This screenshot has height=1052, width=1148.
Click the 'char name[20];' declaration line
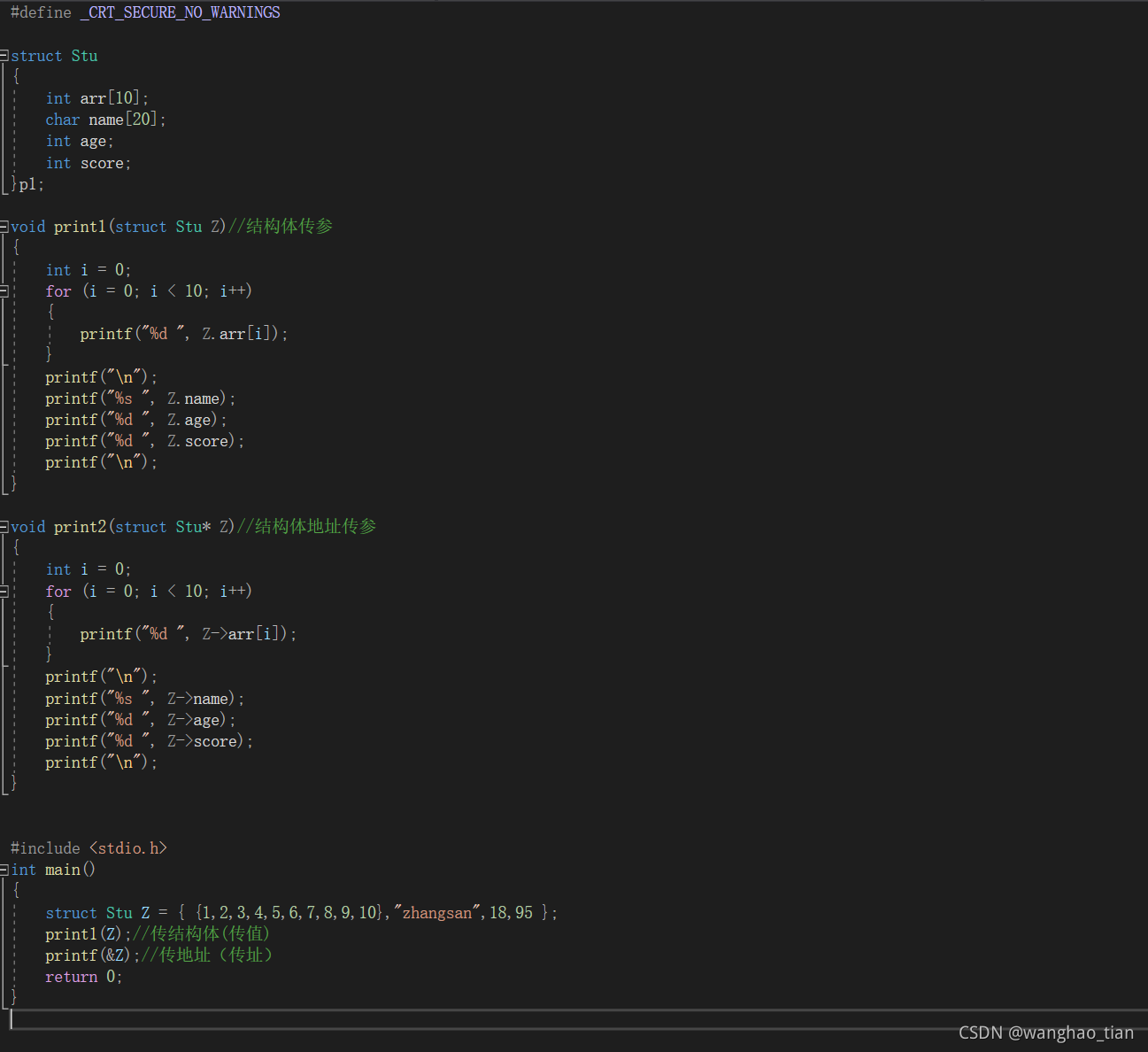[x=105, y=120]
